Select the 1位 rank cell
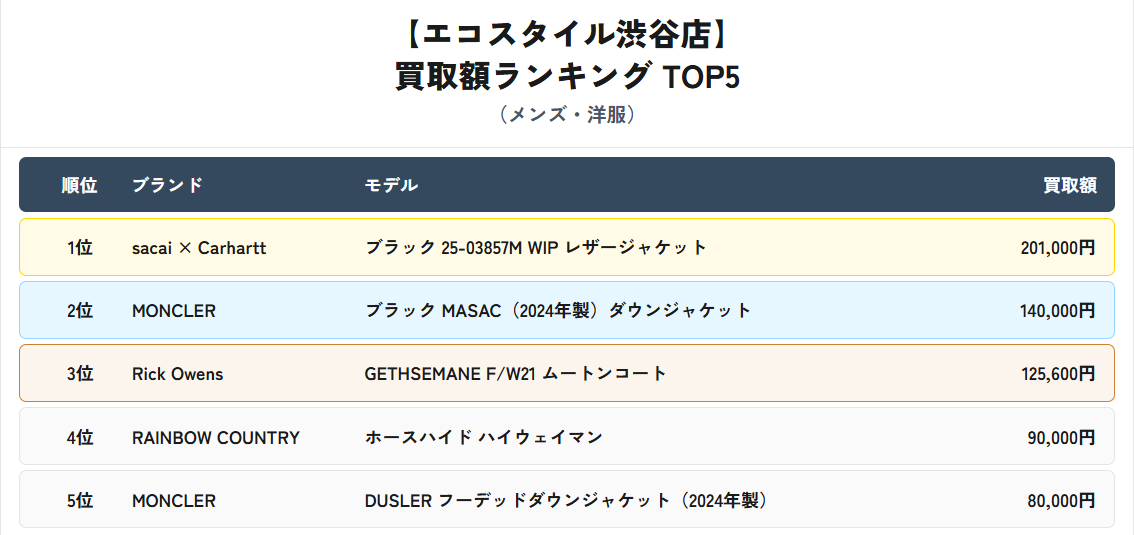Image resolution: width=1134 pixels, height=535 pixels. point(80,248)
